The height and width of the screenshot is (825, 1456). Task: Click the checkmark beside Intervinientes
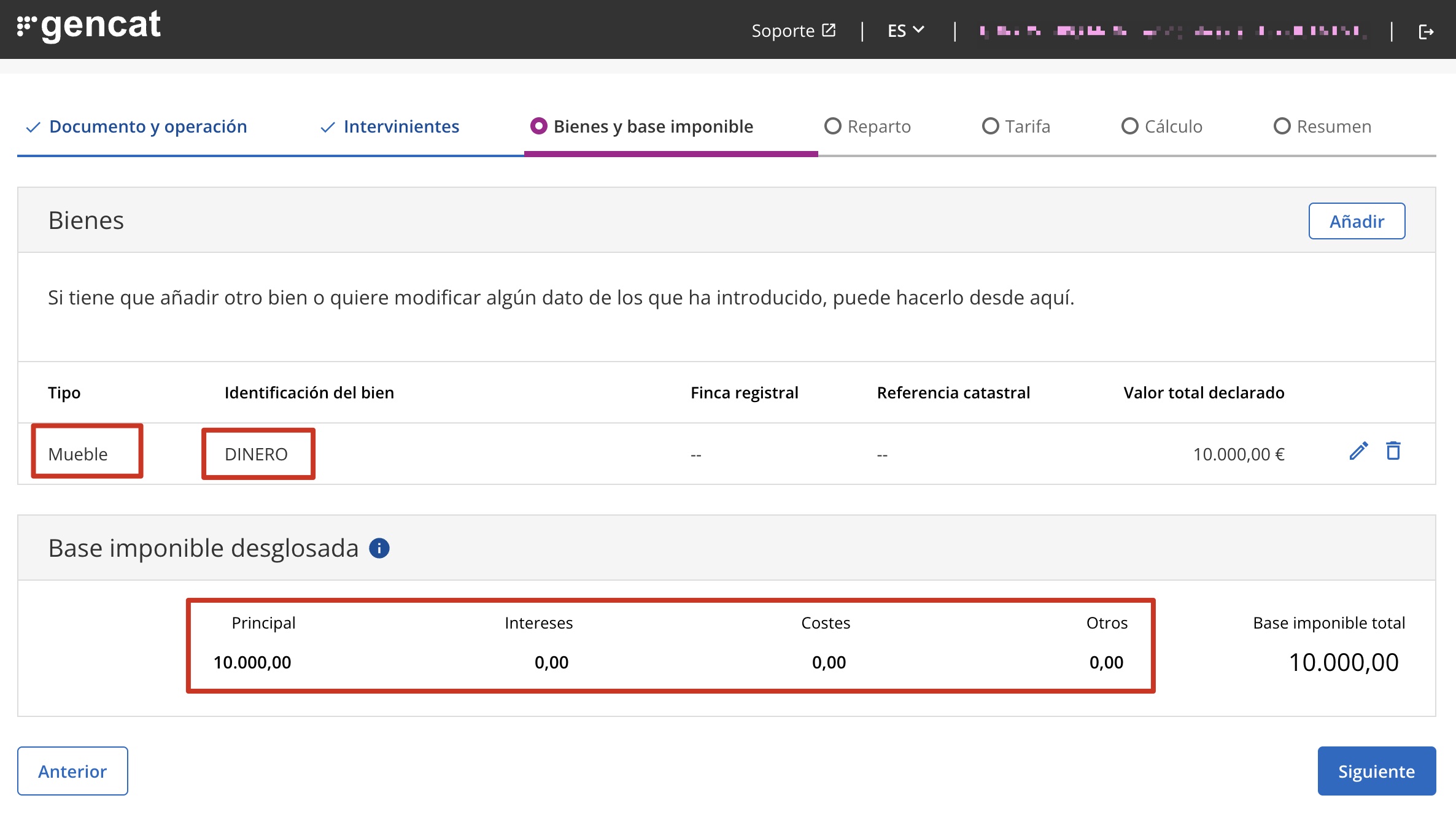[328, 127]
